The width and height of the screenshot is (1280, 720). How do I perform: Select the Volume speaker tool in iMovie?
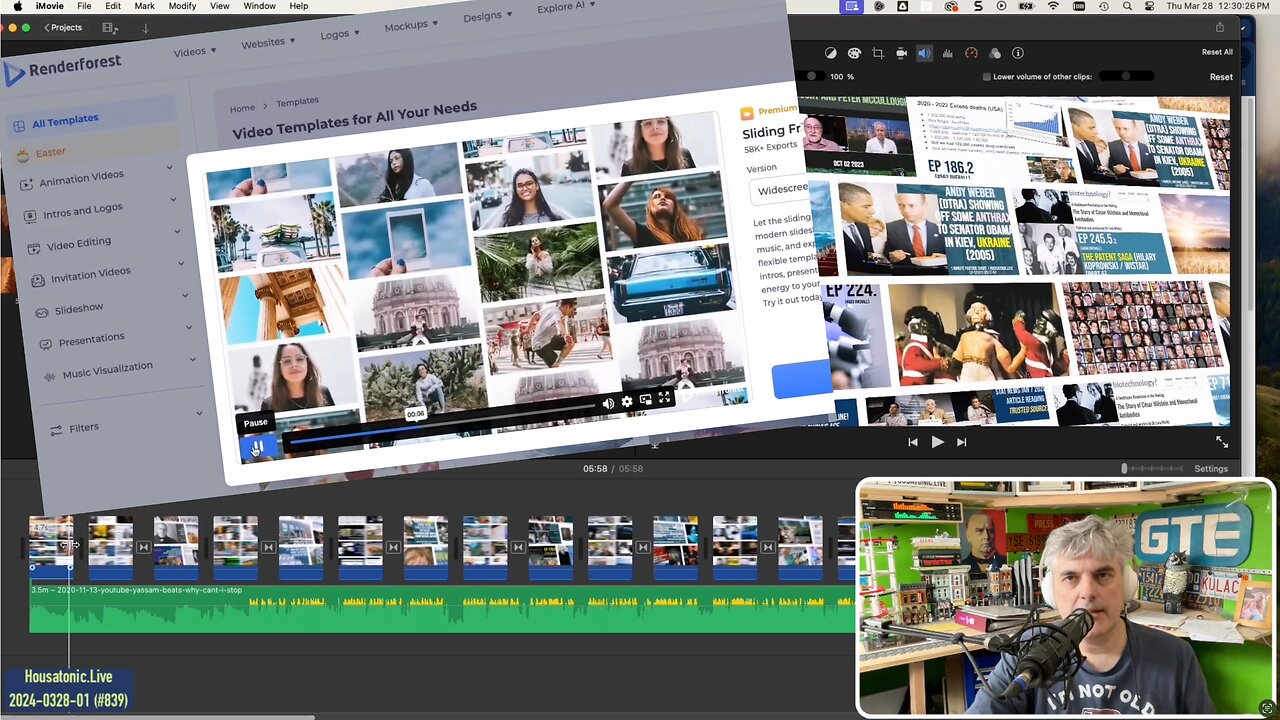[x=924, y=53]
